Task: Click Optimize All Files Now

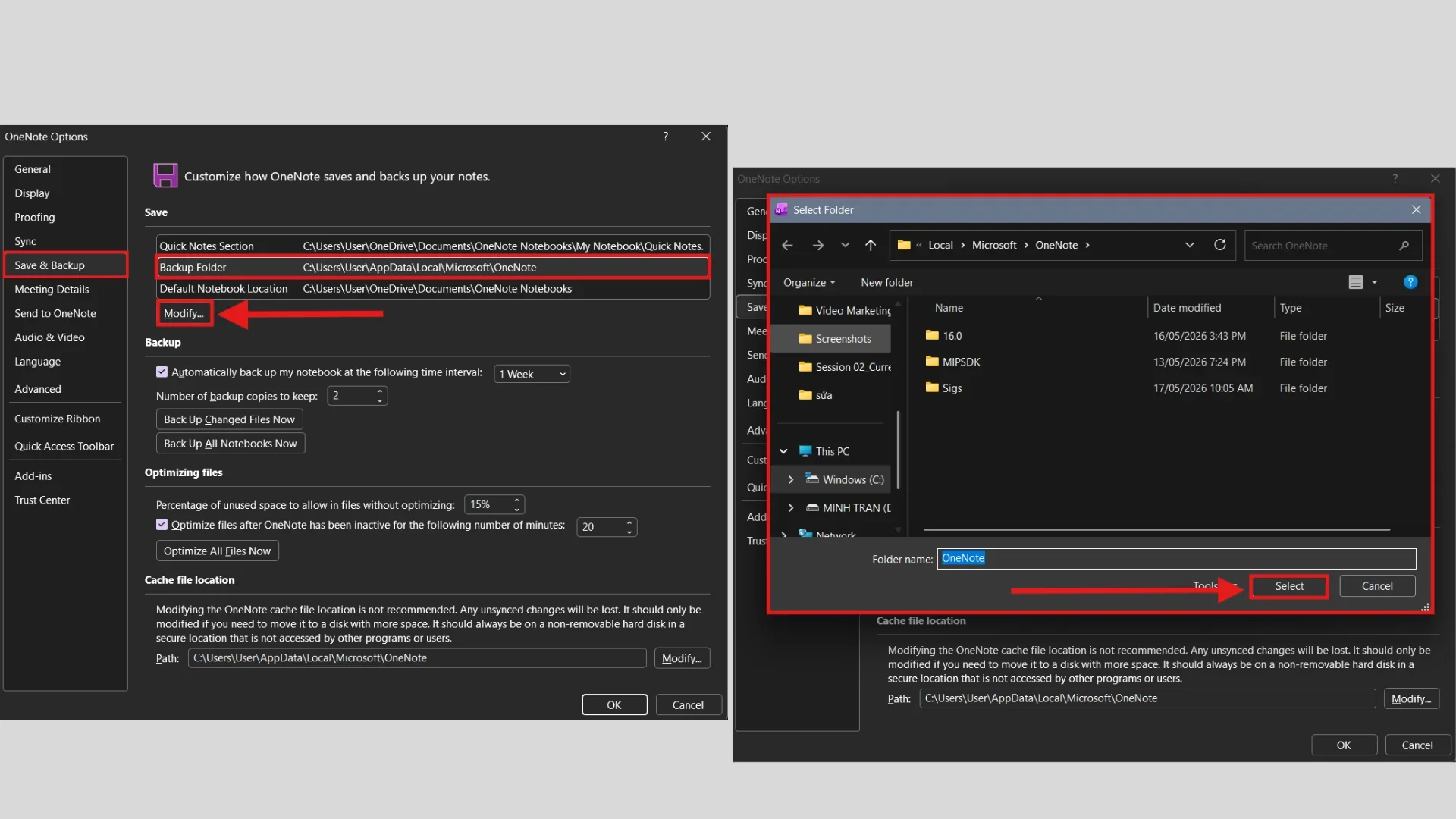Action: [x=217, y=551]
